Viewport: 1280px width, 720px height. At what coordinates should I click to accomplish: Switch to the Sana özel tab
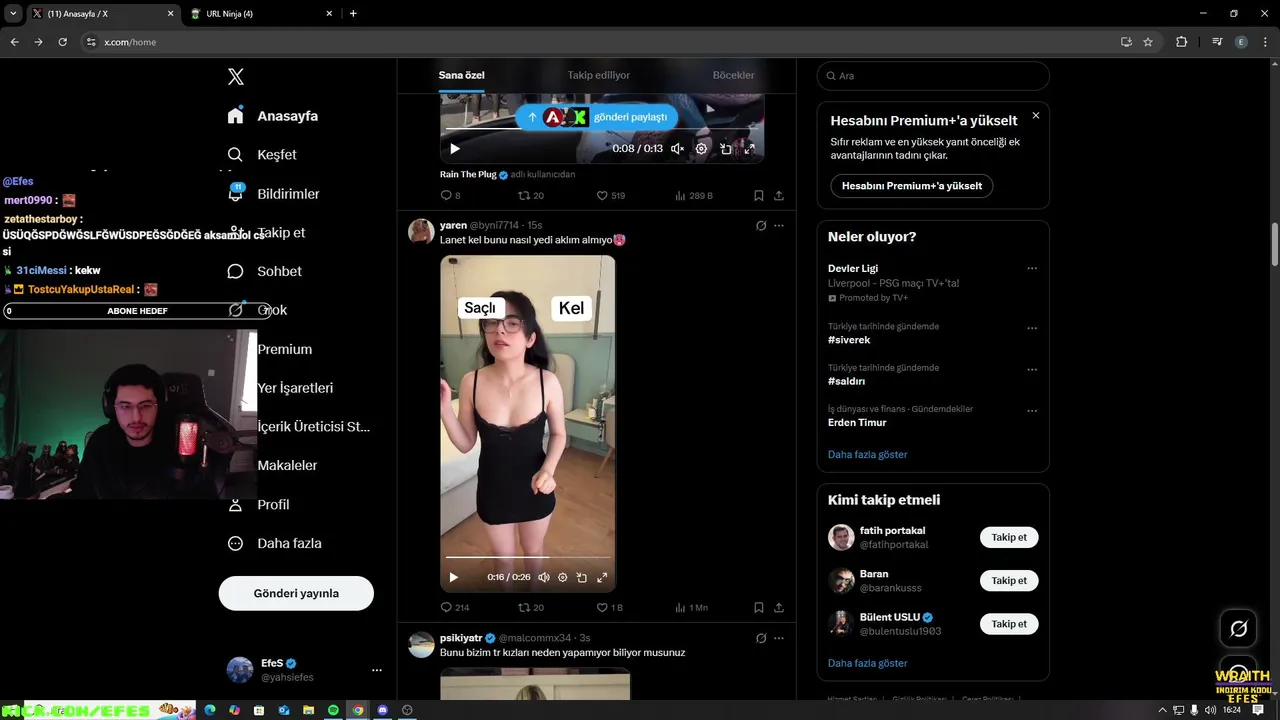461,75
